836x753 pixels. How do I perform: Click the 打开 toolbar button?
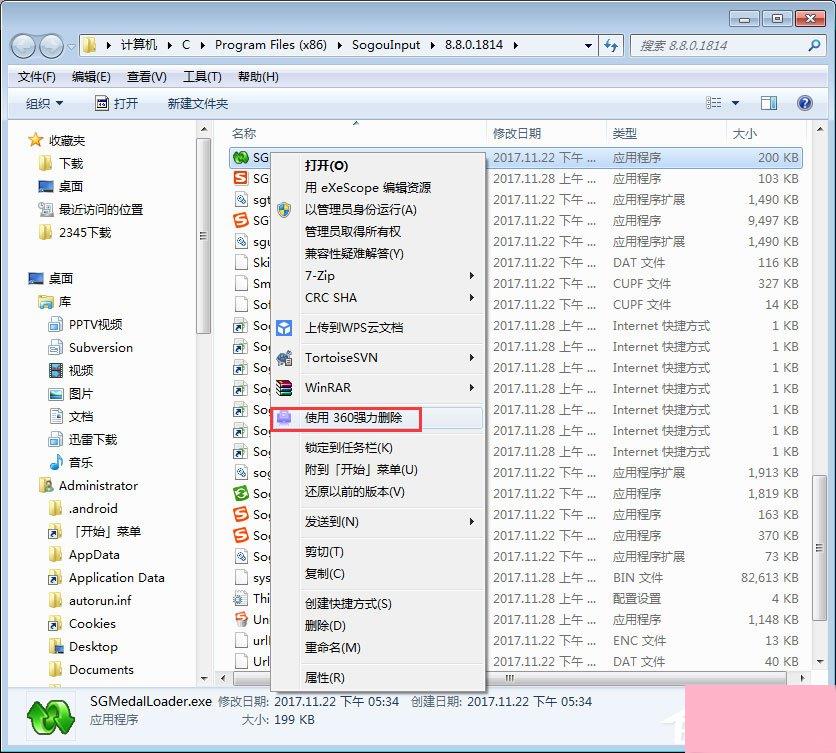(x=117, y=103)
